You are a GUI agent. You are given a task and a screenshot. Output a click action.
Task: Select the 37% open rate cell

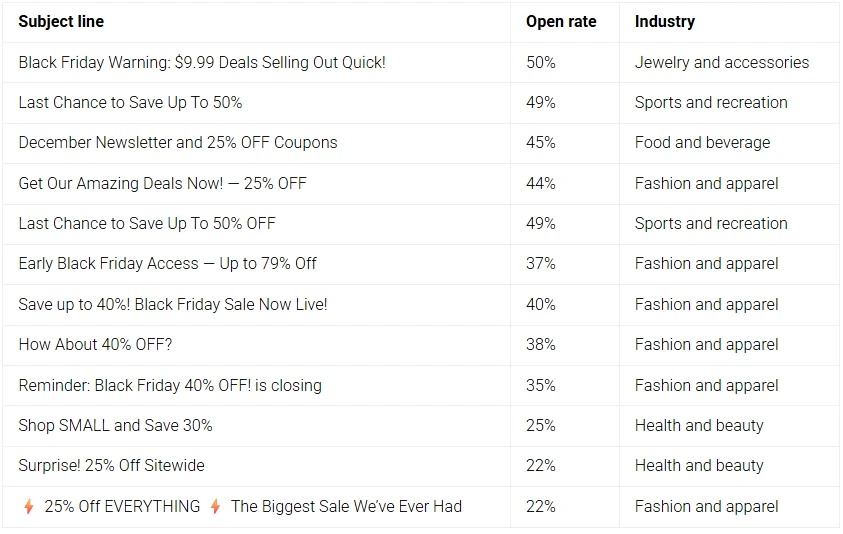point(541,263)
